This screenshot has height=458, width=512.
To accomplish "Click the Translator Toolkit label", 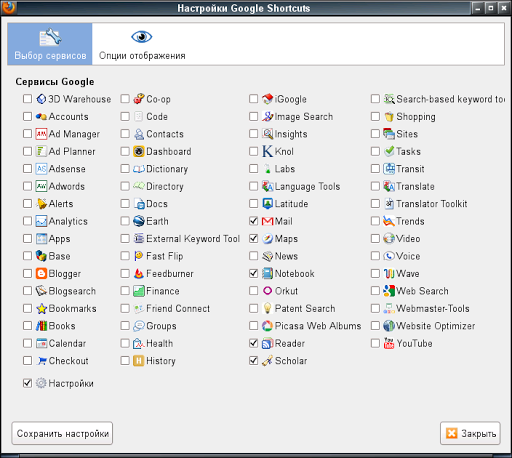I will coord(431,204).
